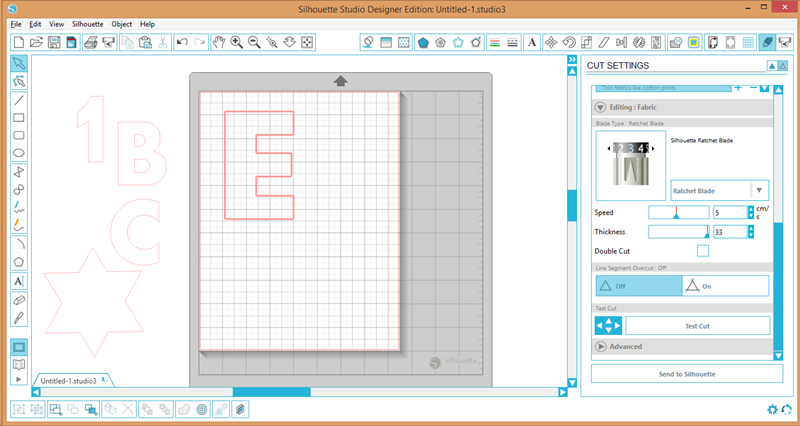This screenshot has width=800, height=426.
Task: Click Send to Silhouette button
Action: (x=687, y=374)
